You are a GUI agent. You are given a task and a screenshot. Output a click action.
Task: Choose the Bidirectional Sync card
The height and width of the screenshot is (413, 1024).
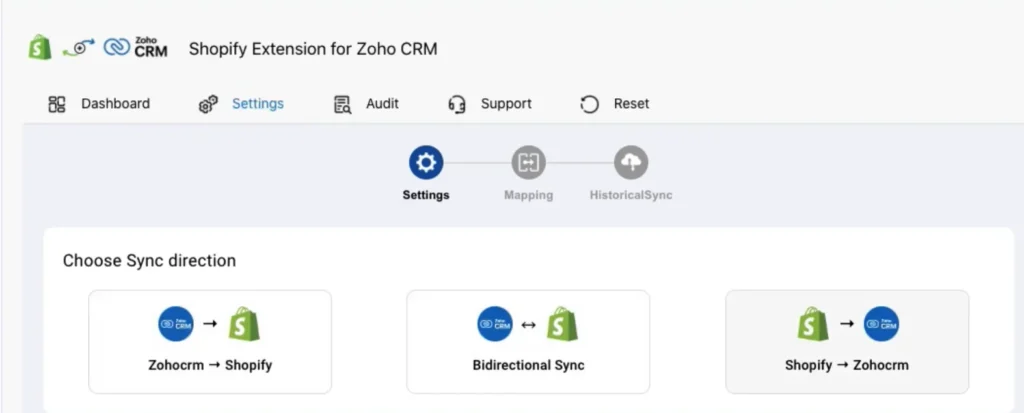(x=528, y=342)
